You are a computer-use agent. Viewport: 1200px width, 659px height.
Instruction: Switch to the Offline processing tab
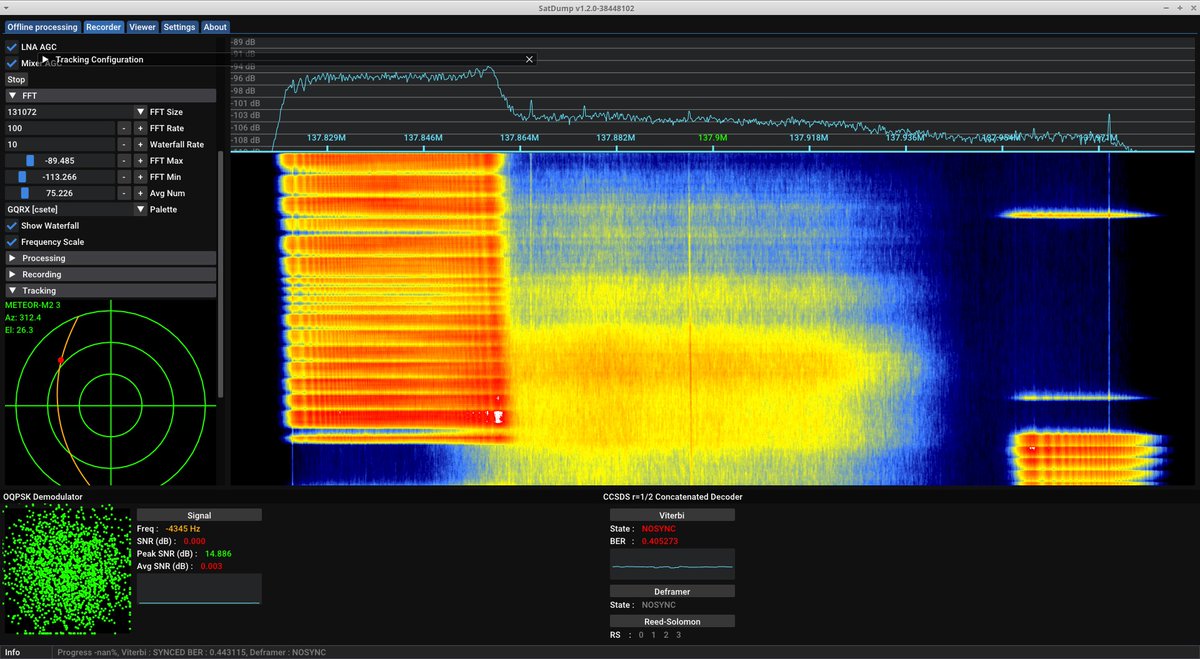(42, 27)
